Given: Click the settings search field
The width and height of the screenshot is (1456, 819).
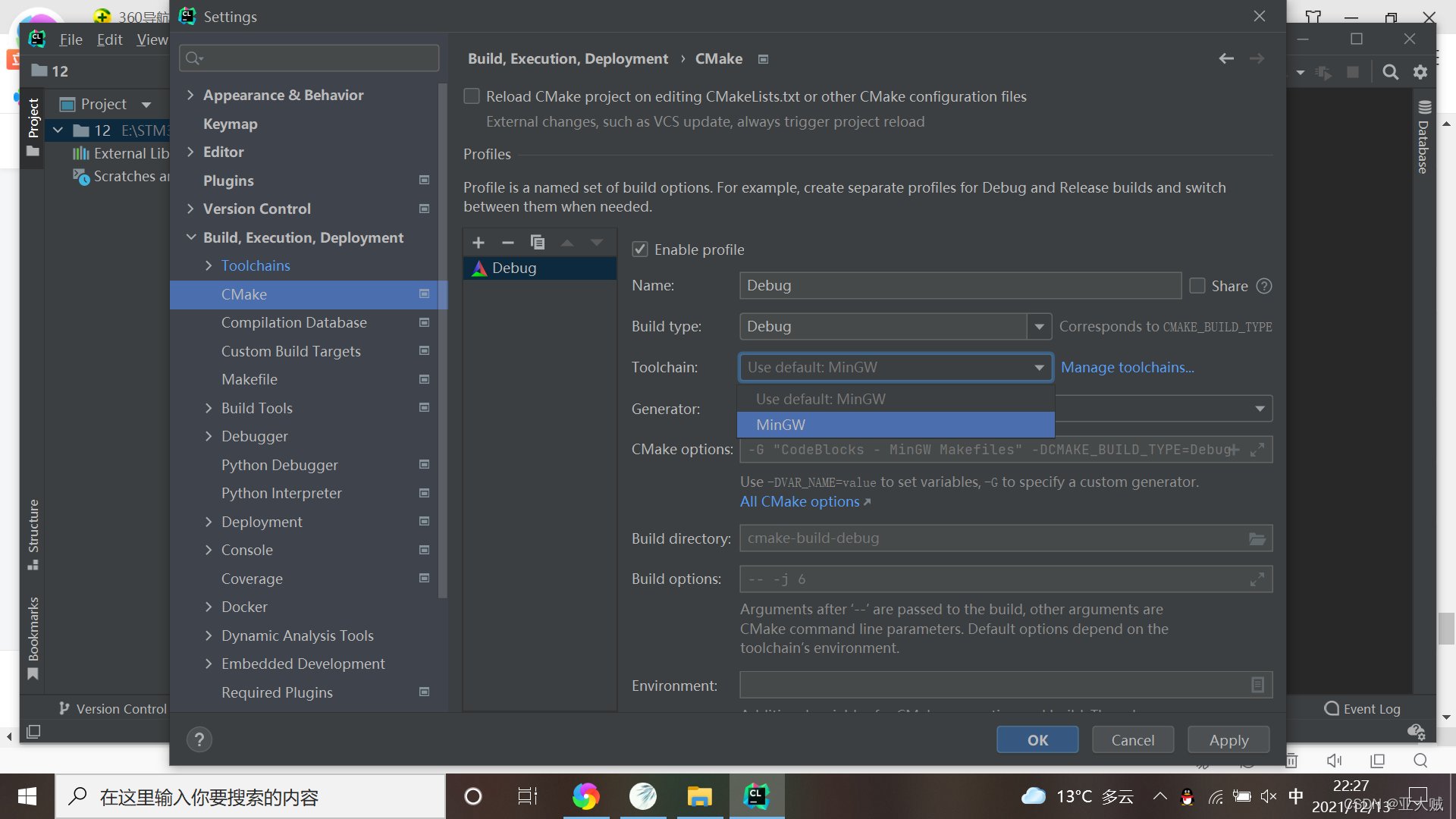Looking at the screenshot, I should point(309,58).
